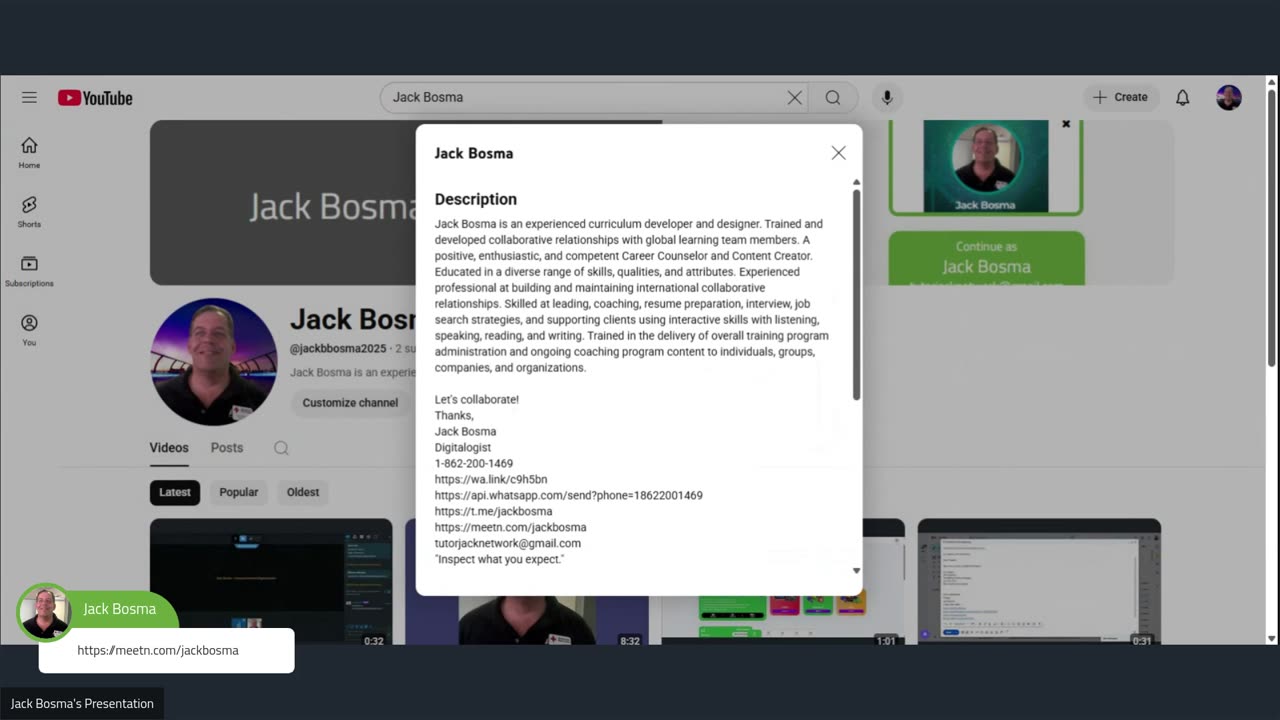Click the Description heading in dialog
The width and height of the screenshot is (1280, 720).
(475, 199)
